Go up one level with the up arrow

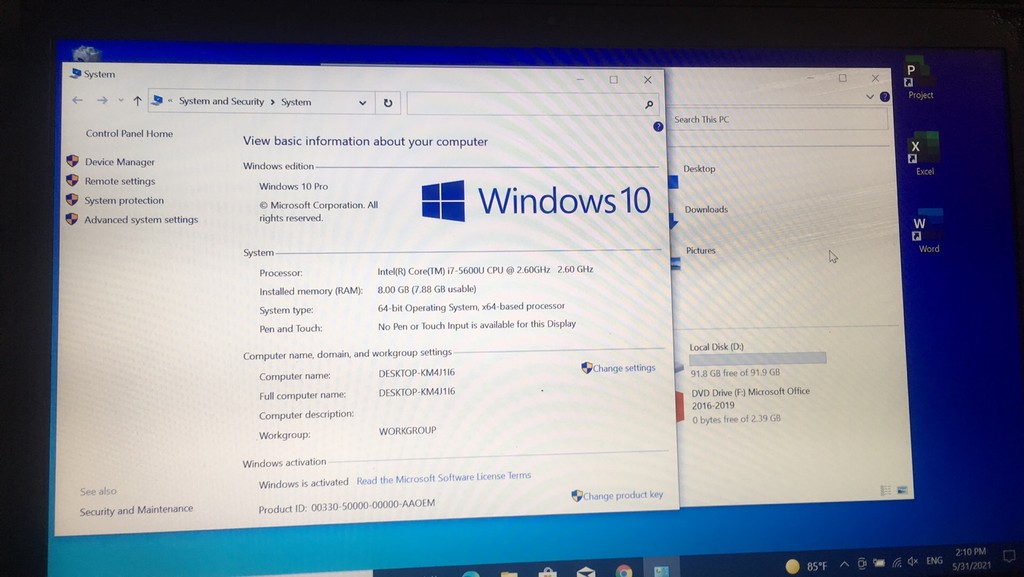click(x=137, y=101)
